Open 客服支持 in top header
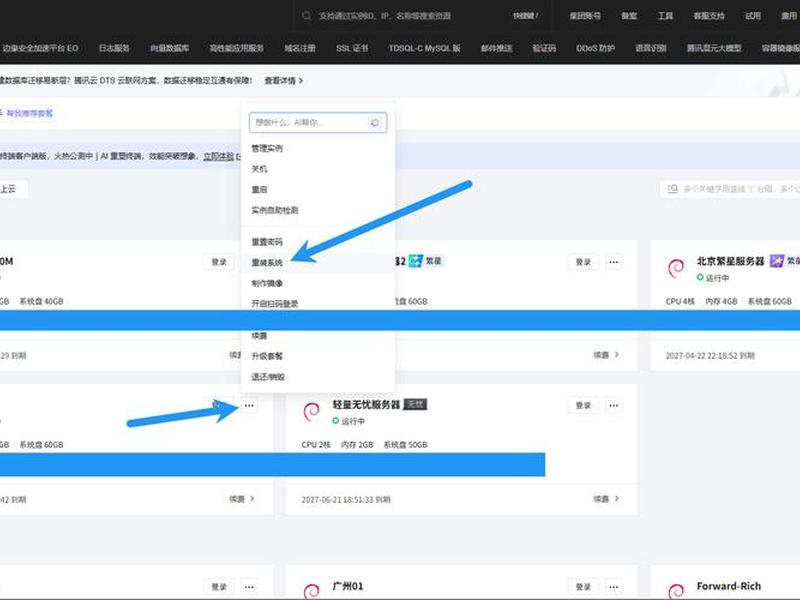Viewport: 800px width, 600px height. [x=709, y=16]
